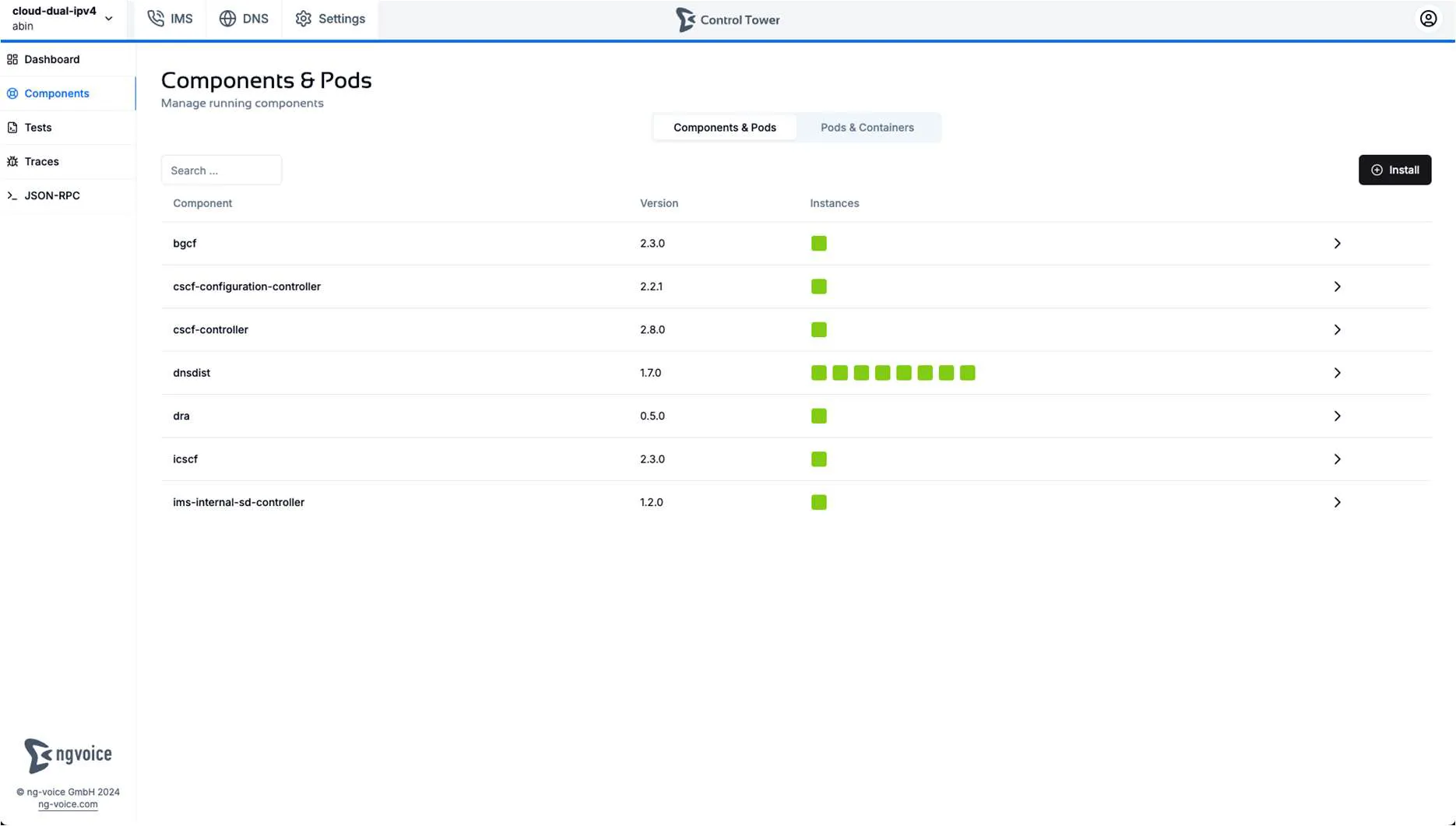Click into the Search field
This screenshot has width=1456, height=826.
click(221, 170)
